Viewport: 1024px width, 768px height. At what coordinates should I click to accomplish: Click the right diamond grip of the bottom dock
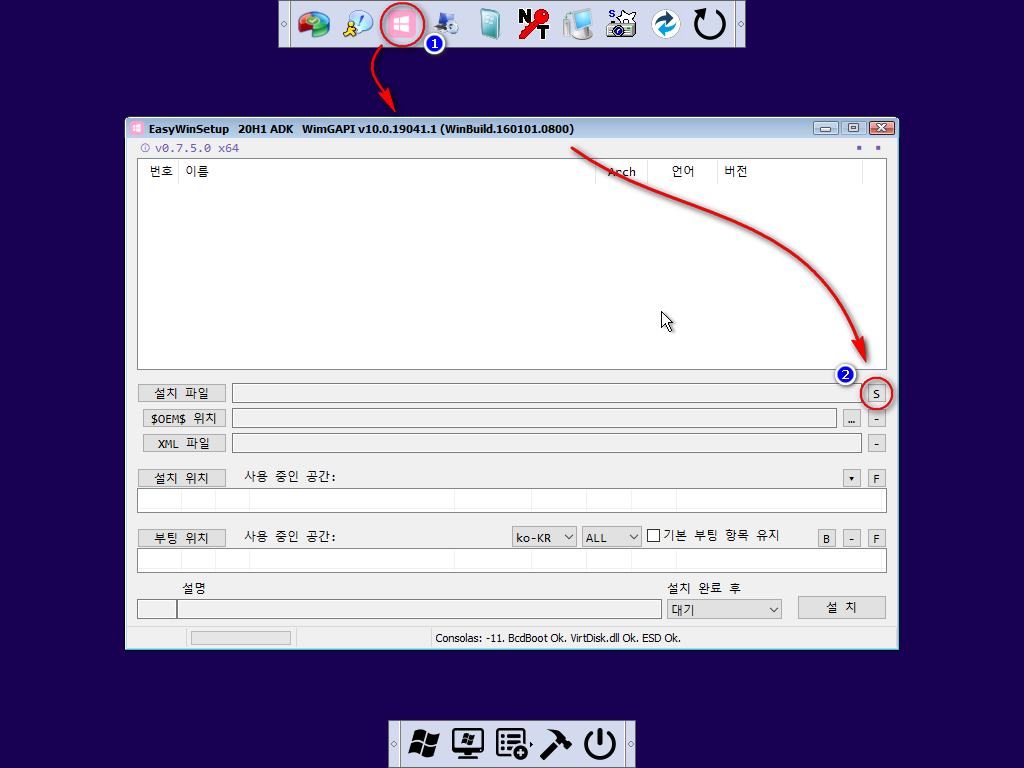630,744
